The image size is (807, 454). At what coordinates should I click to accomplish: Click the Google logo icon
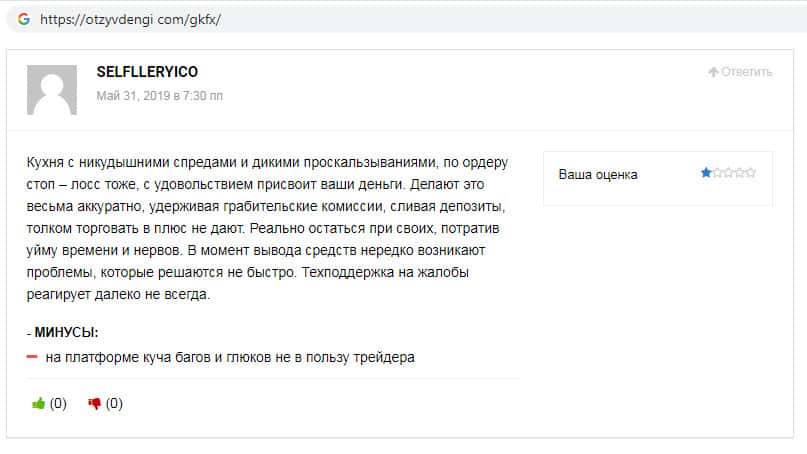coord(23,18)
